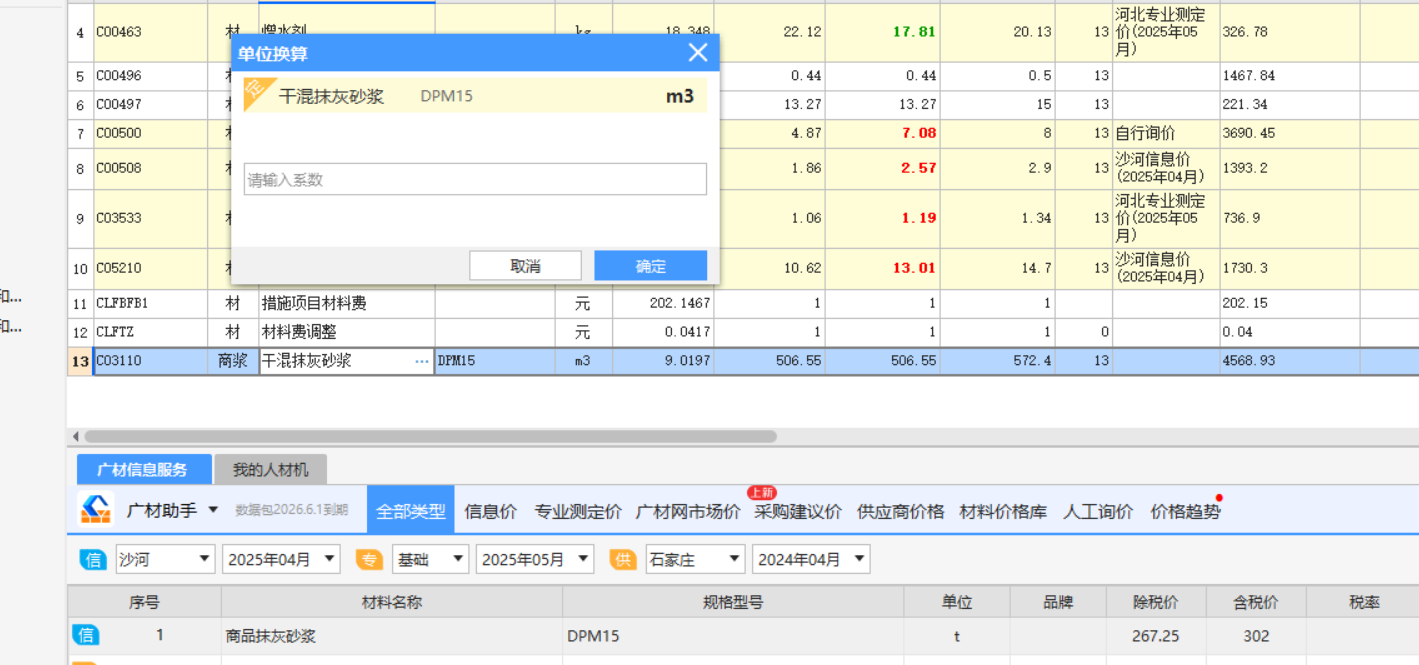Click the orange 专 filter icon
1419x665 pixels.
pyautogui.click(x=370, y=560)
